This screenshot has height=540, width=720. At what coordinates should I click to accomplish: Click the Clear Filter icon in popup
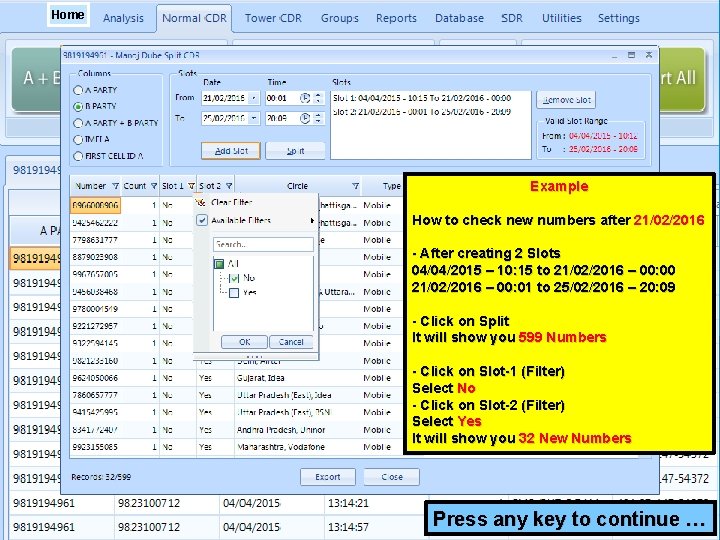pos(201,202)
